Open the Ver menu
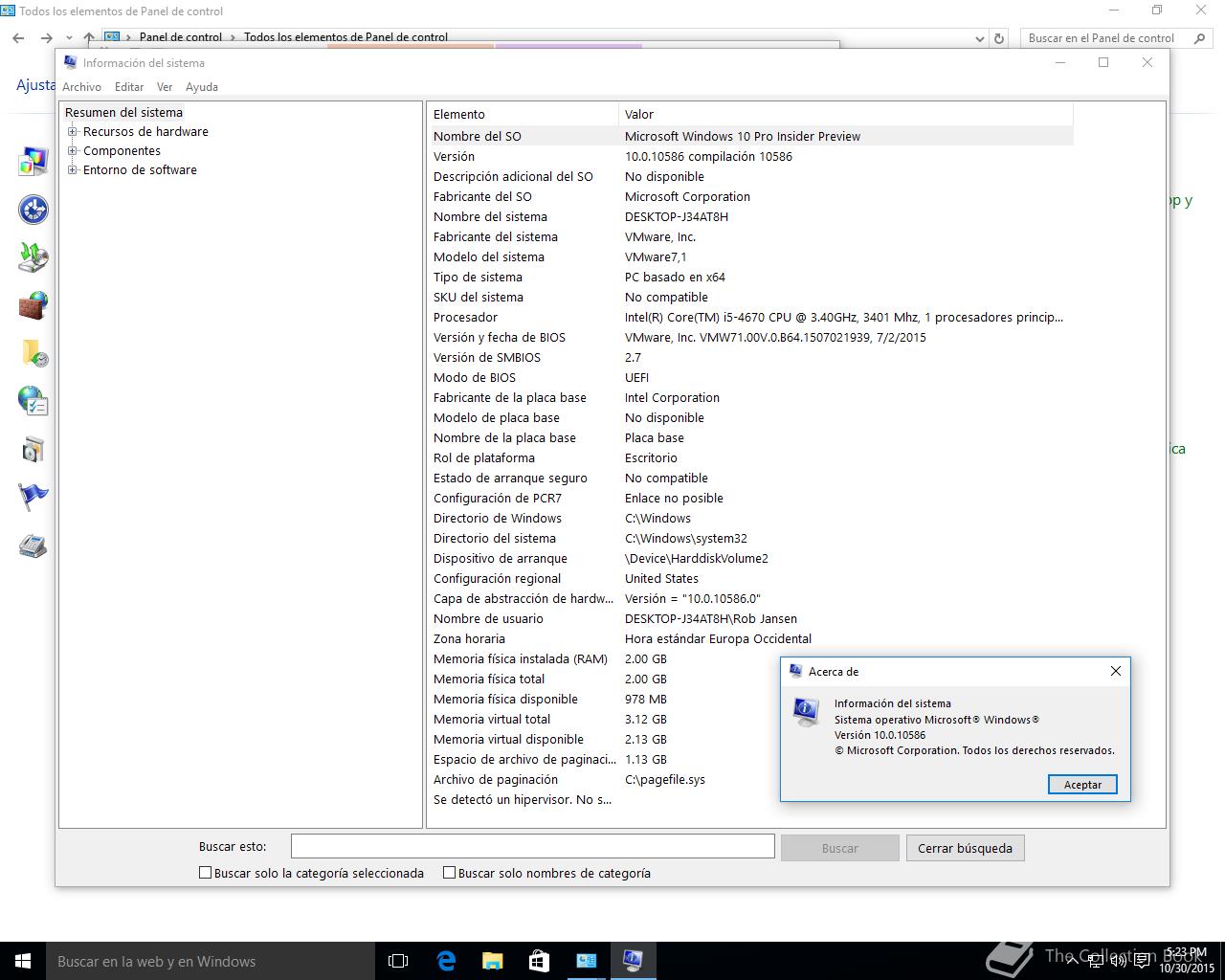 (x=165, y=86)
